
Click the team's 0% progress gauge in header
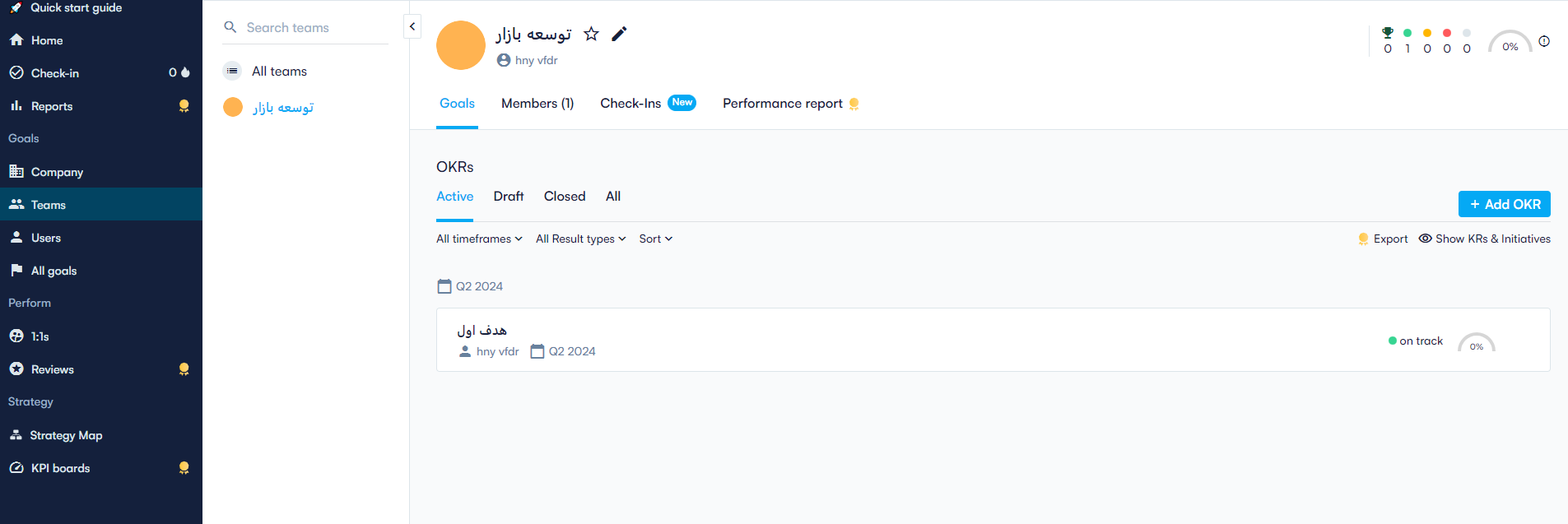point(1510,43)
